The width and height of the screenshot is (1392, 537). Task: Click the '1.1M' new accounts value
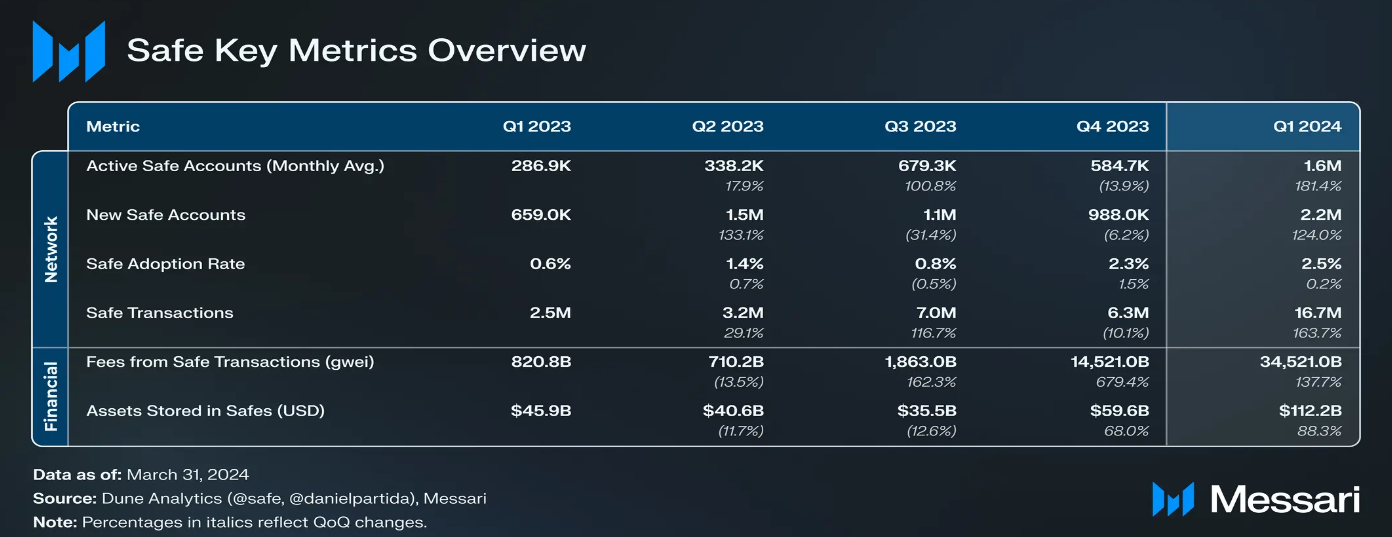click(x=938, y=215)
